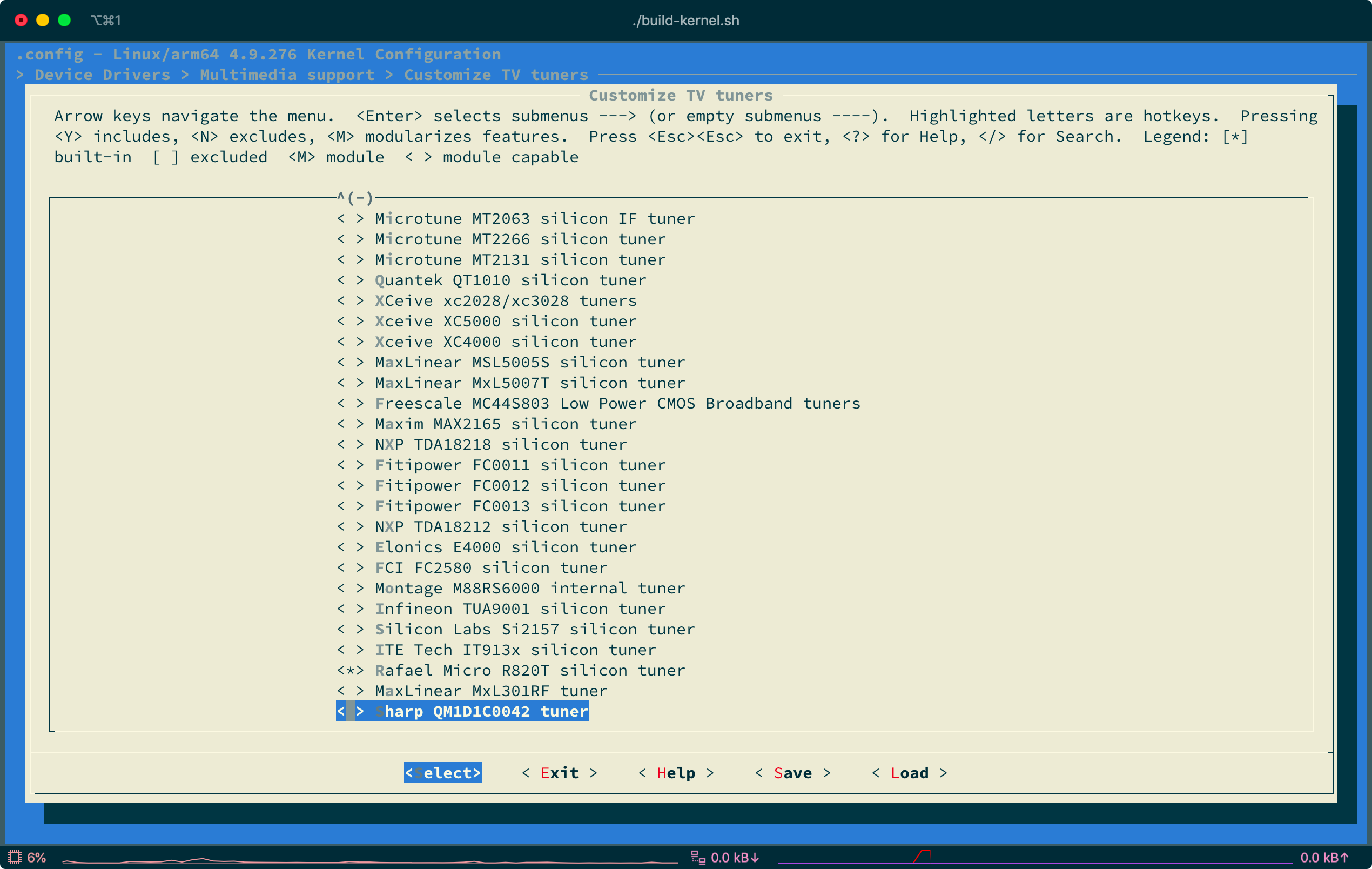Click the CPU usage graph line

[x=371, y=860]
